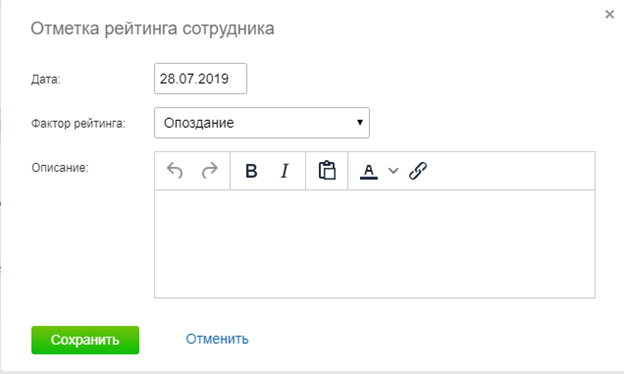
Task: Expand the text color chevron menu
Action: pyautogui.click(x=393, y=171)
